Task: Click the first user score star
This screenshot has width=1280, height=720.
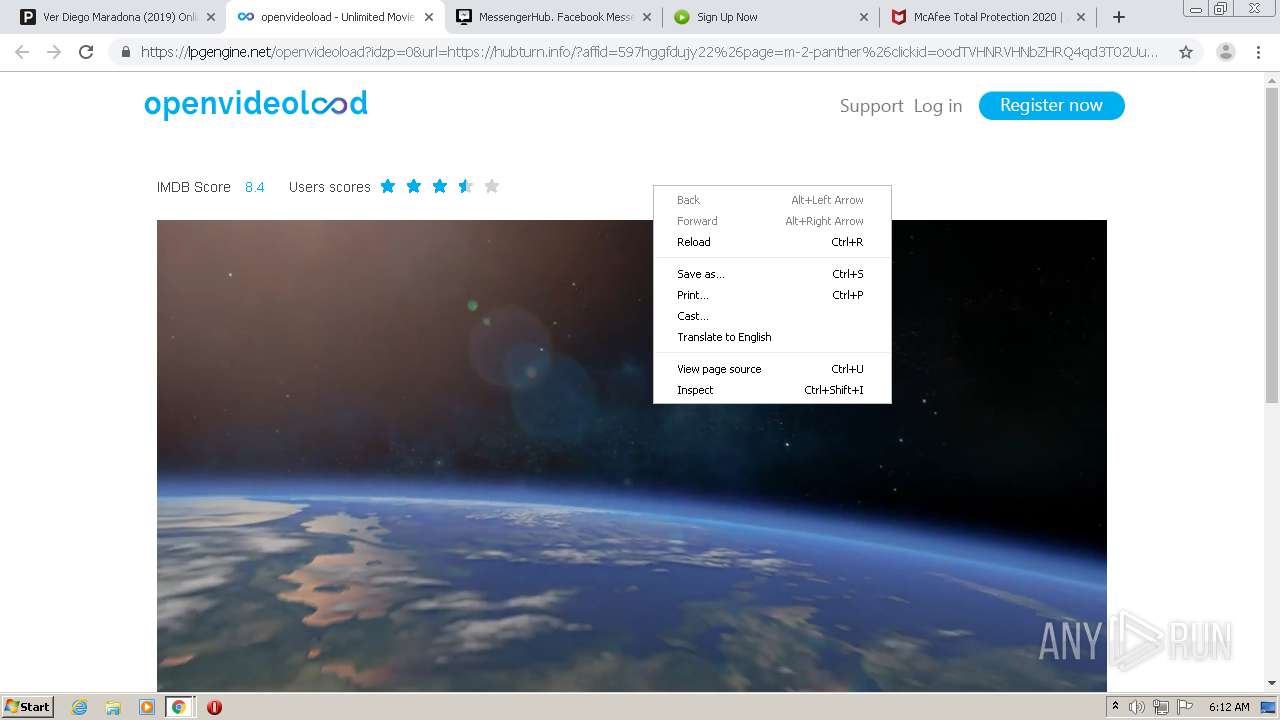Action: click(388, 186)
